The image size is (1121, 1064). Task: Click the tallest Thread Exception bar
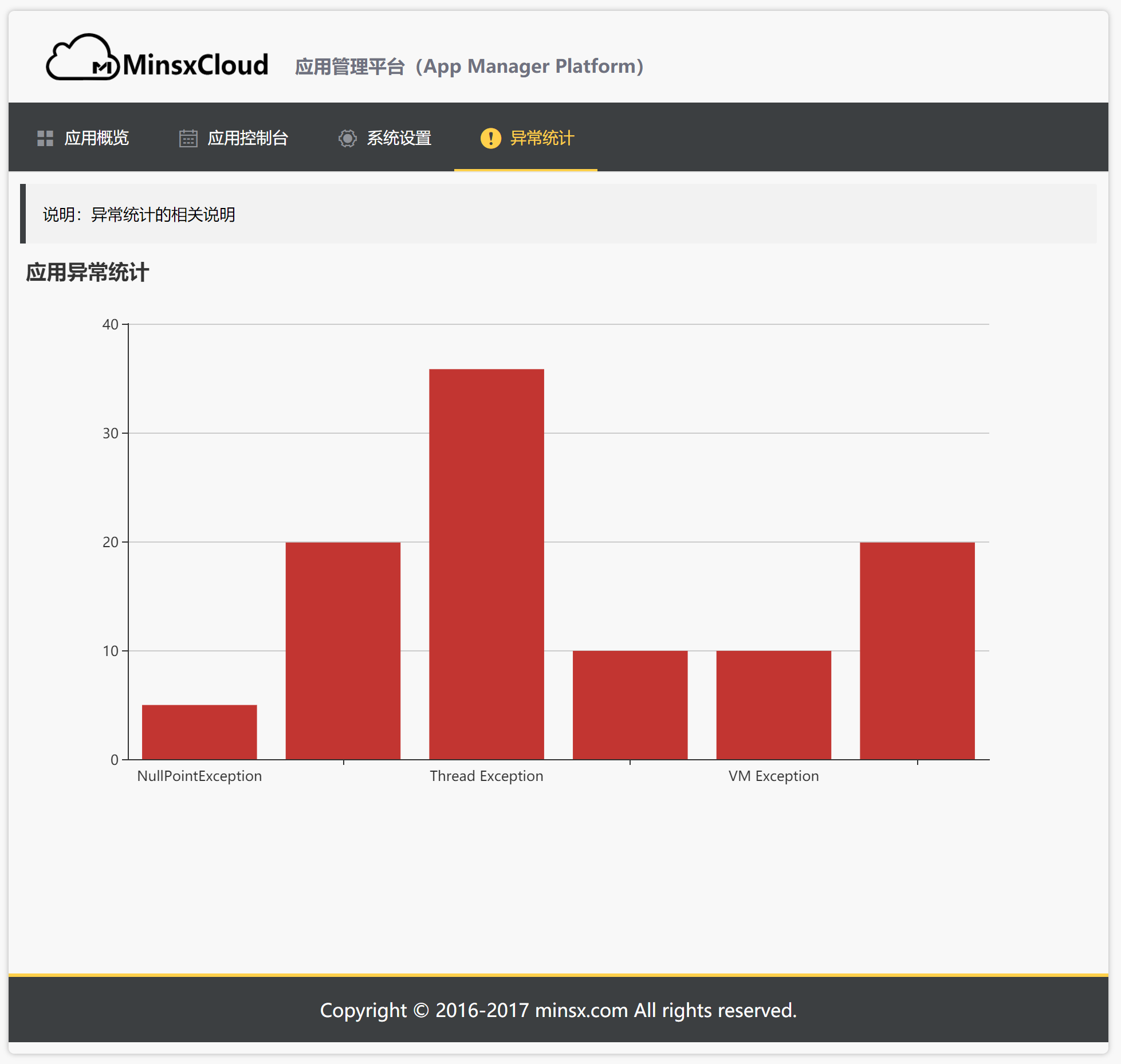tap(486, 564)
